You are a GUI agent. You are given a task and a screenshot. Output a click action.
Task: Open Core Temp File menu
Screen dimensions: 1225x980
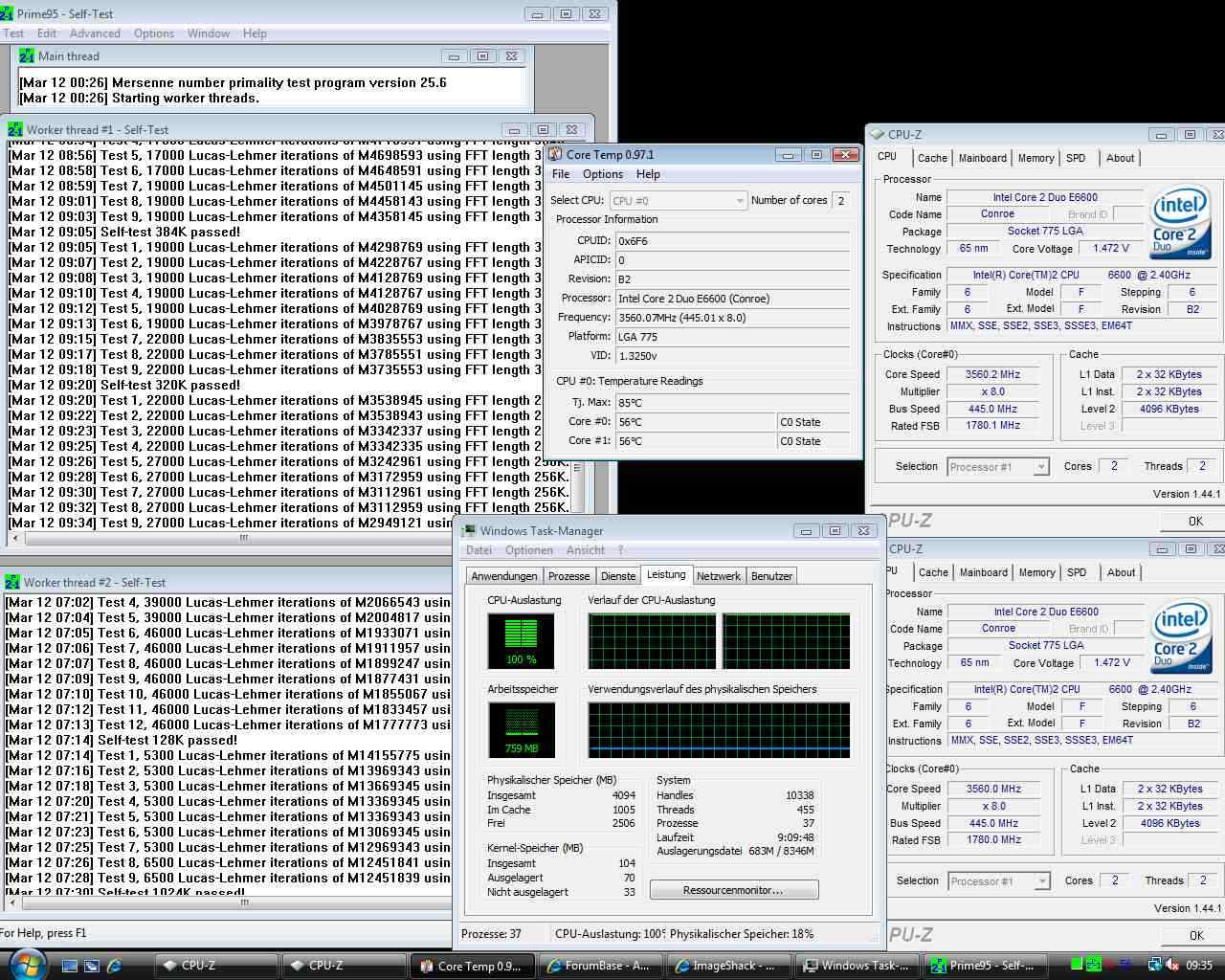pyautogui.click(x=561, y=174)
